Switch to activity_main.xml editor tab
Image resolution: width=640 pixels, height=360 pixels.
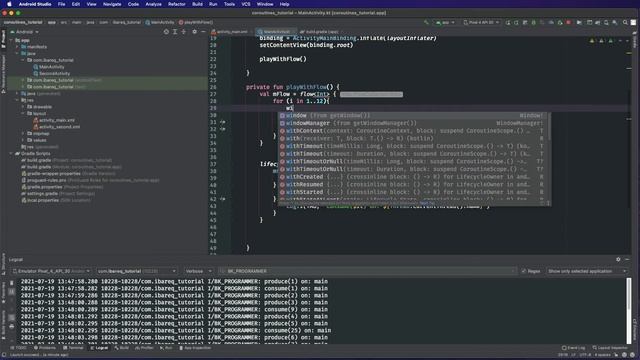[x=232, y=31]
